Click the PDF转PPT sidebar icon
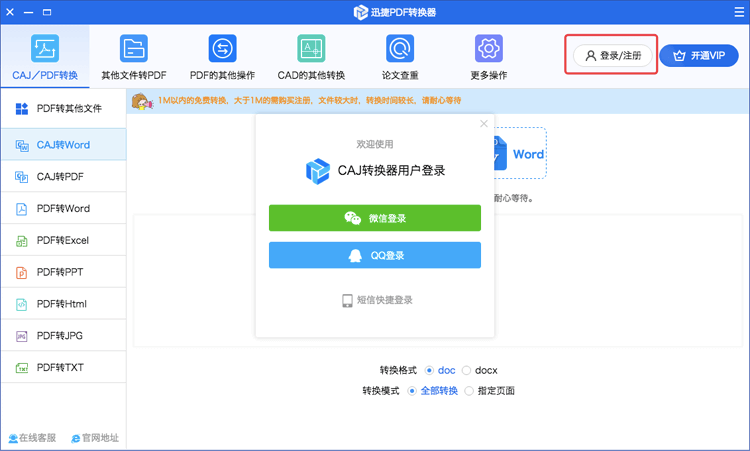Screen dimensions: 750x451 coord(22,273)
